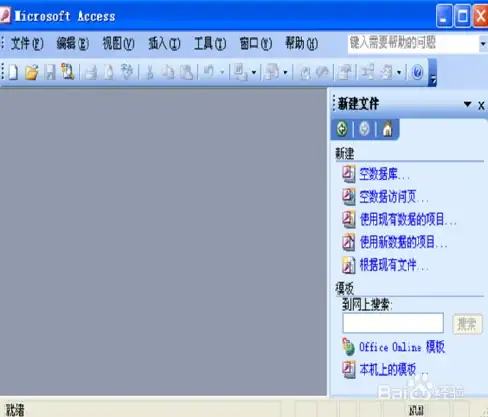
Task: Open the 帮助(H) menu
Action: click(x=301, y=44)
